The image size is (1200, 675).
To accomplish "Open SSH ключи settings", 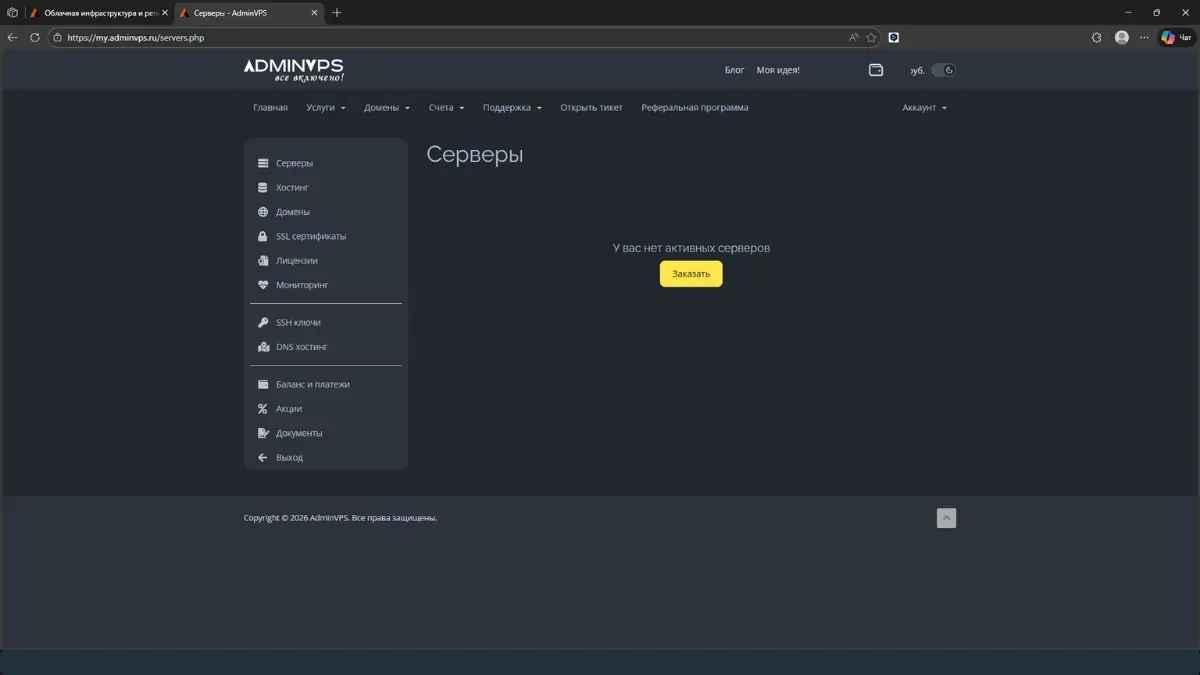I will [297, 322].
